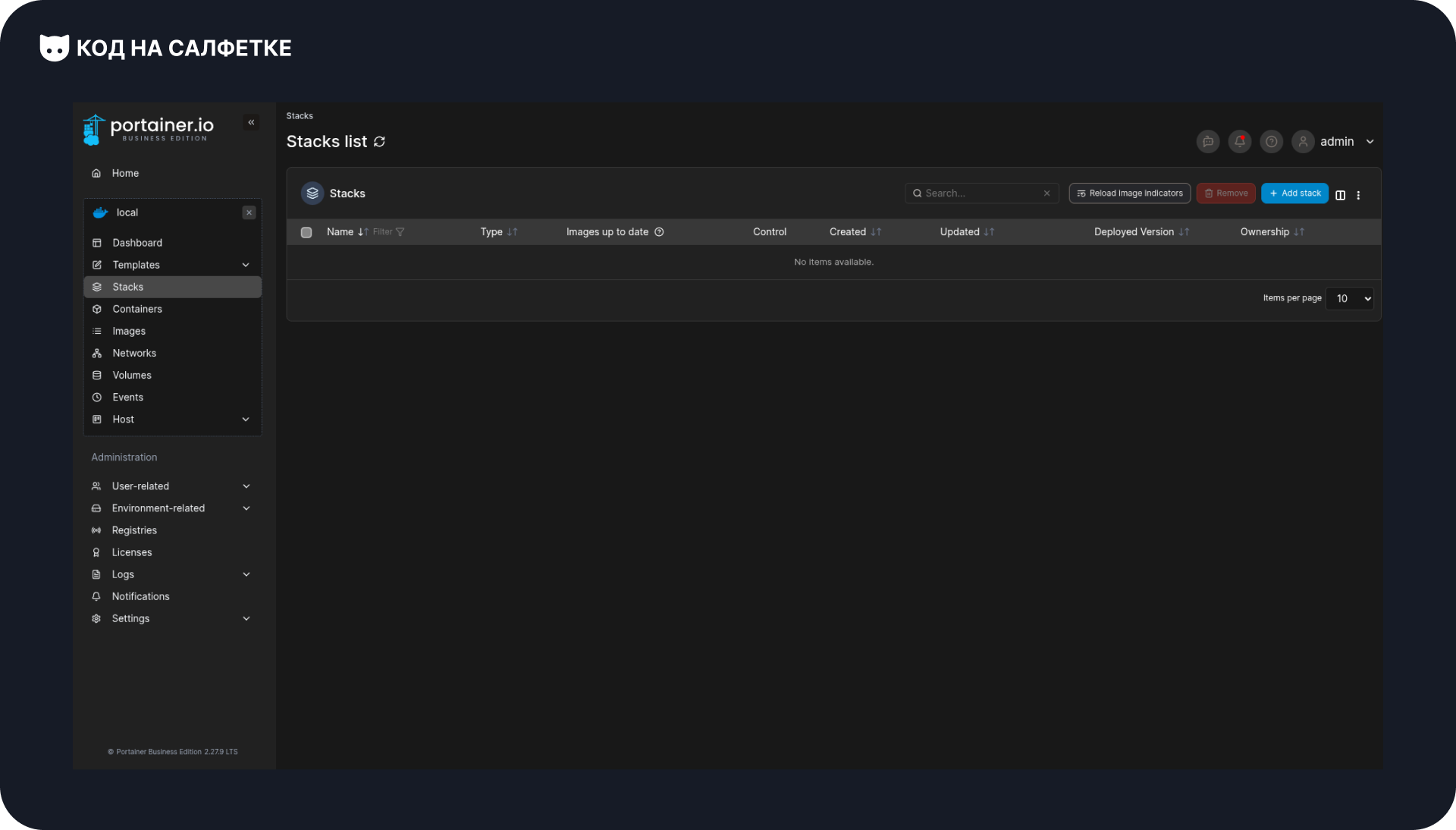This screenshot has width=1456, height=830.
Task: Open the Registries menu item
Action: click(172, 530)
